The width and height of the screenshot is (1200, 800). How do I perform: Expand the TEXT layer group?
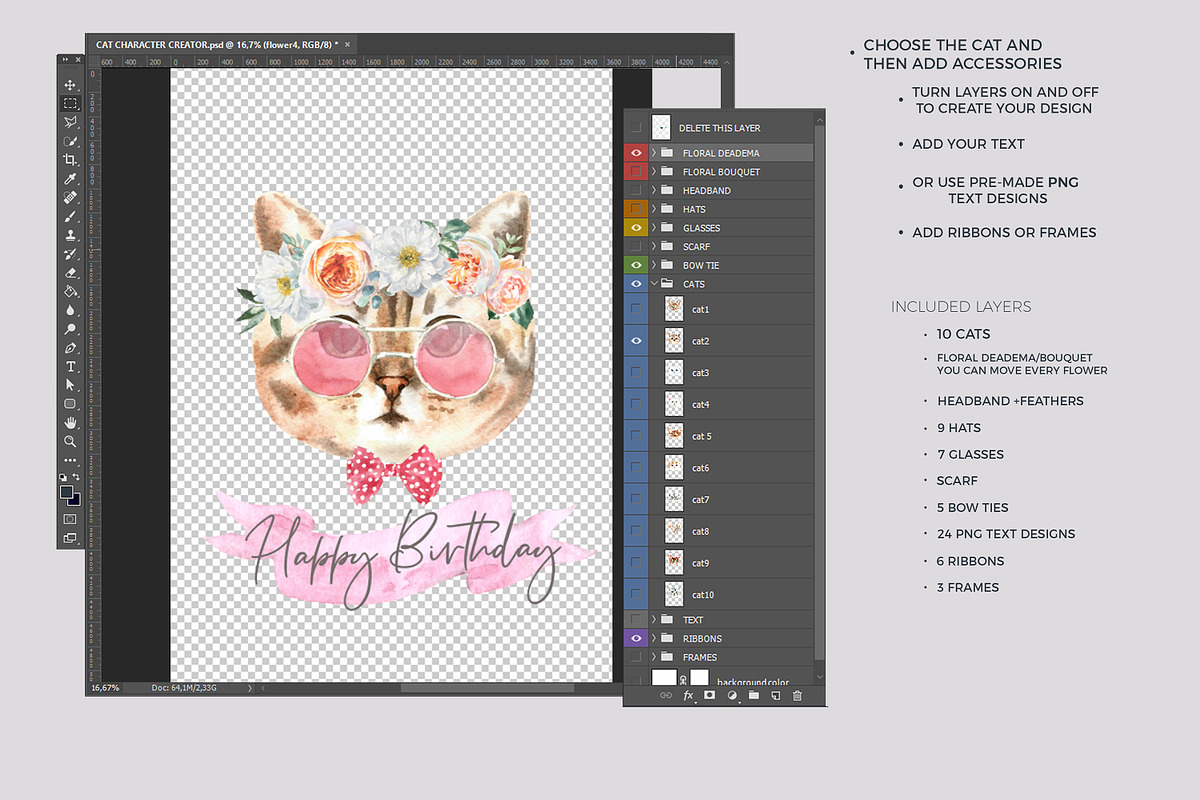653,620
